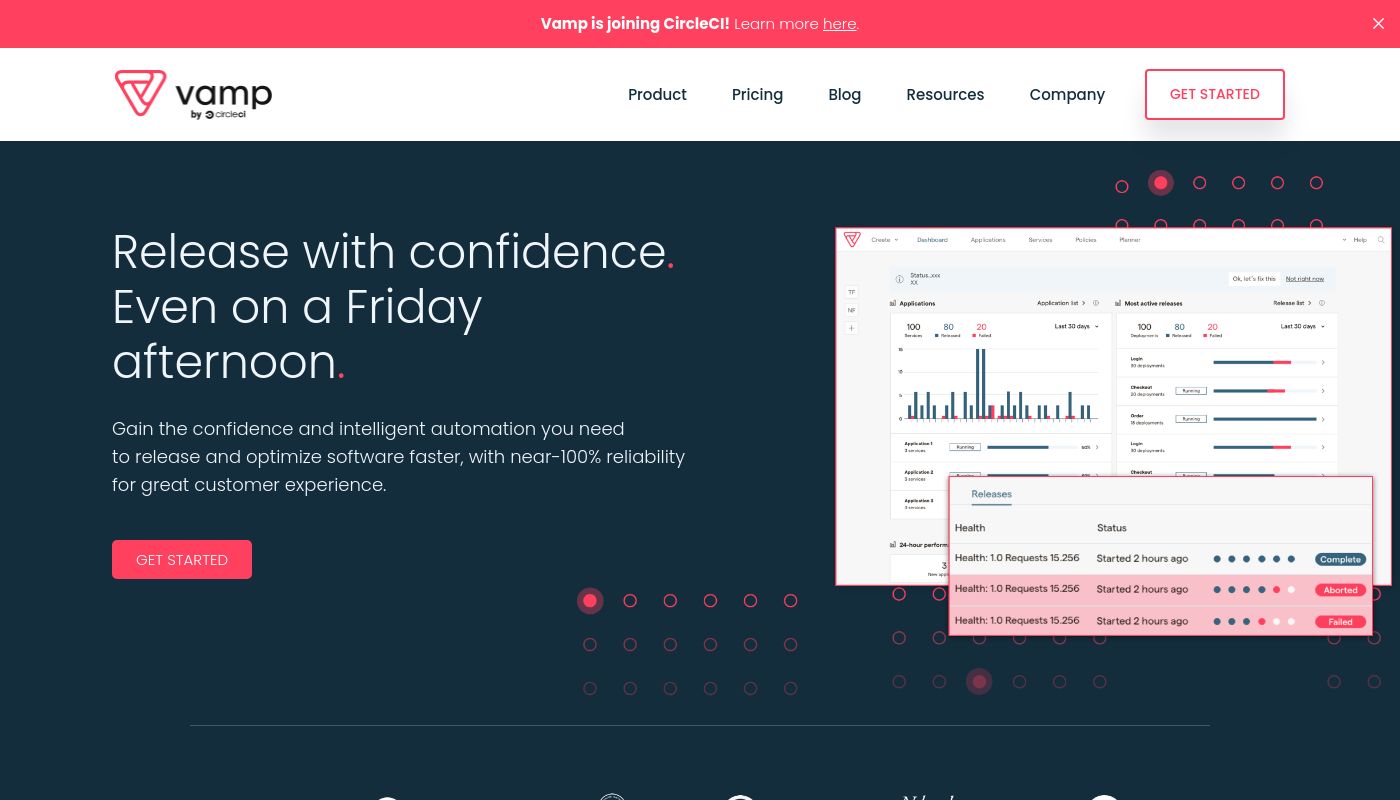Viewport: 1400px width, 800px height.
Task: Click the red GET STARTED hero button
Action: click(x=182, y=559)
